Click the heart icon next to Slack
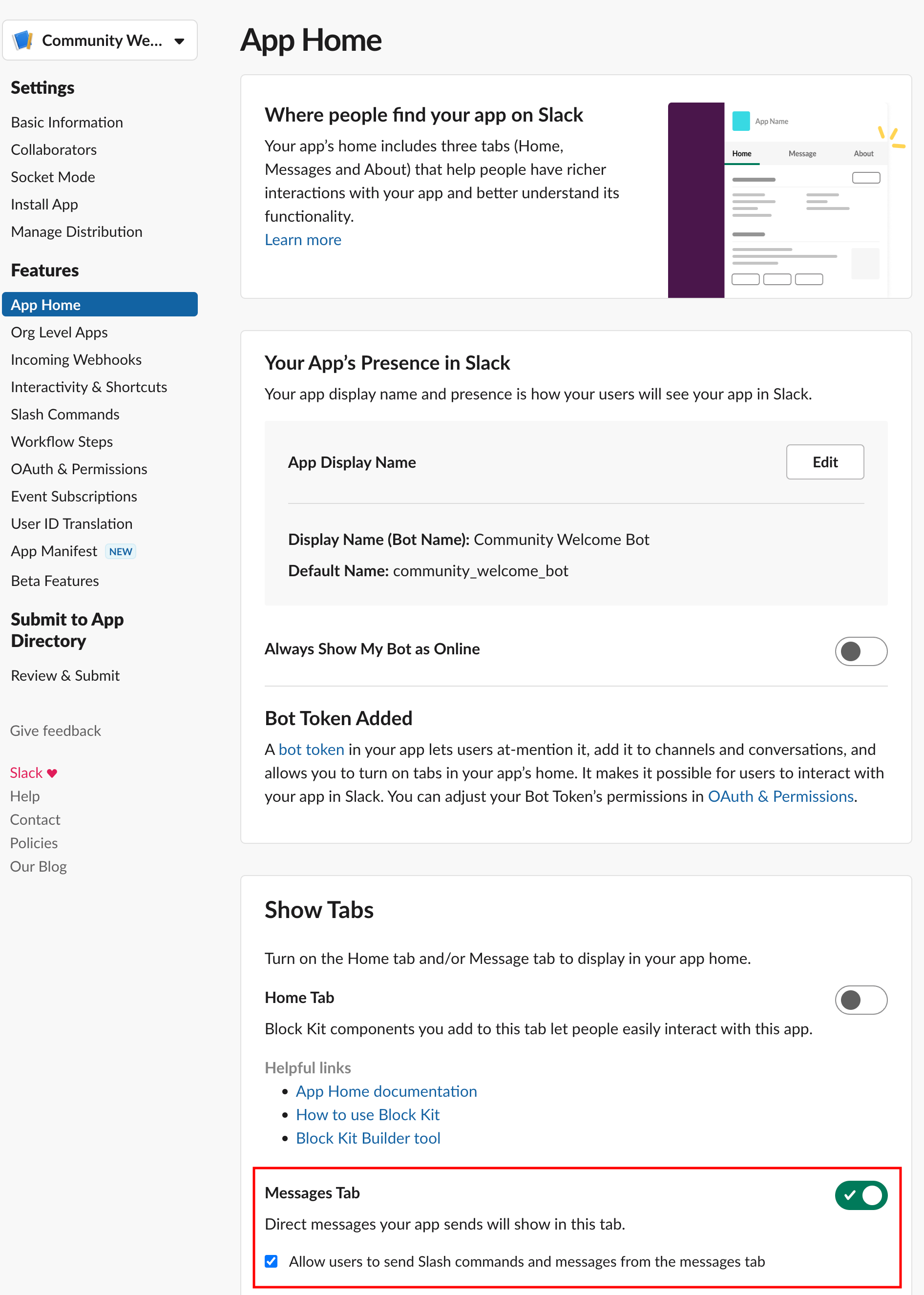Image resolution: width=924 pixels, height=1295 pixels. point(52,773)
